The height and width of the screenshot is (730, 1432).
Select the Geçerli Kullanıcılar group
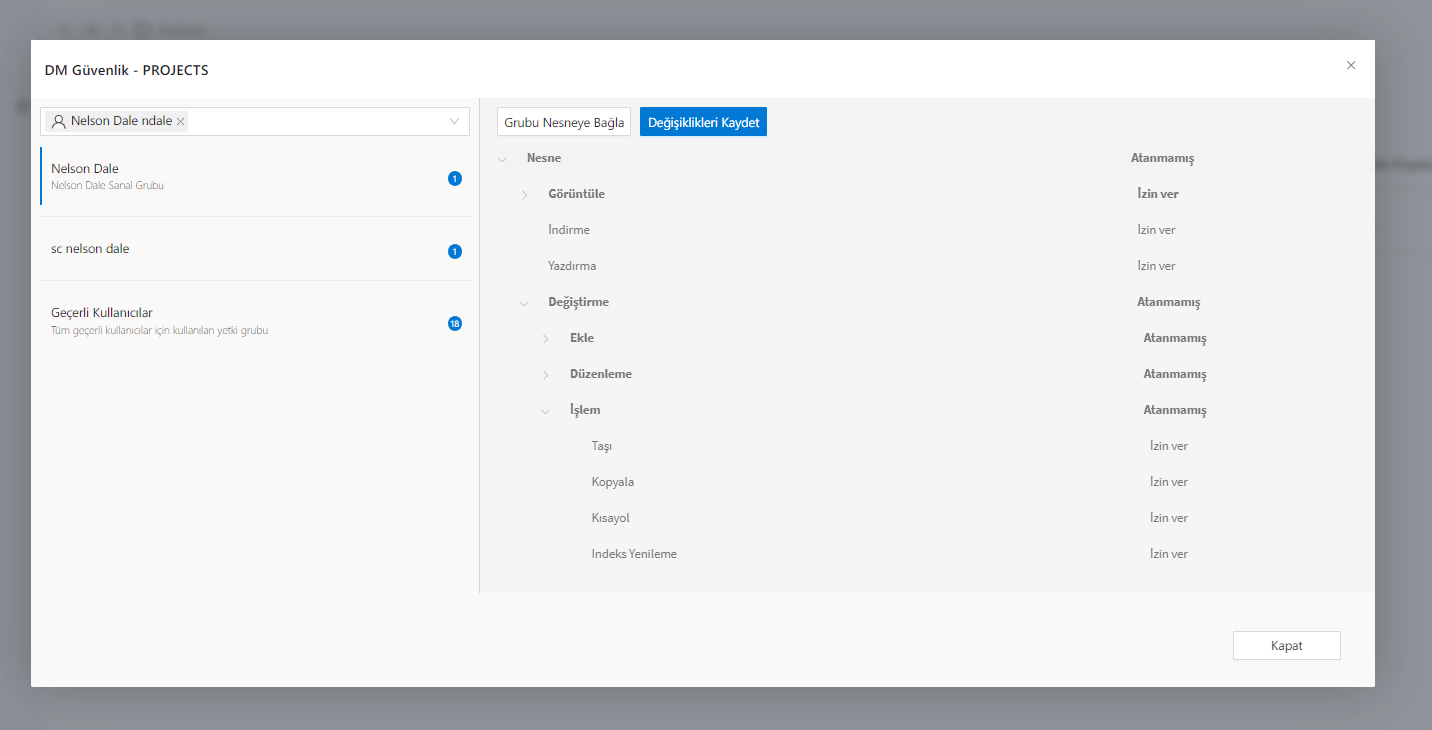pos(255,320)
